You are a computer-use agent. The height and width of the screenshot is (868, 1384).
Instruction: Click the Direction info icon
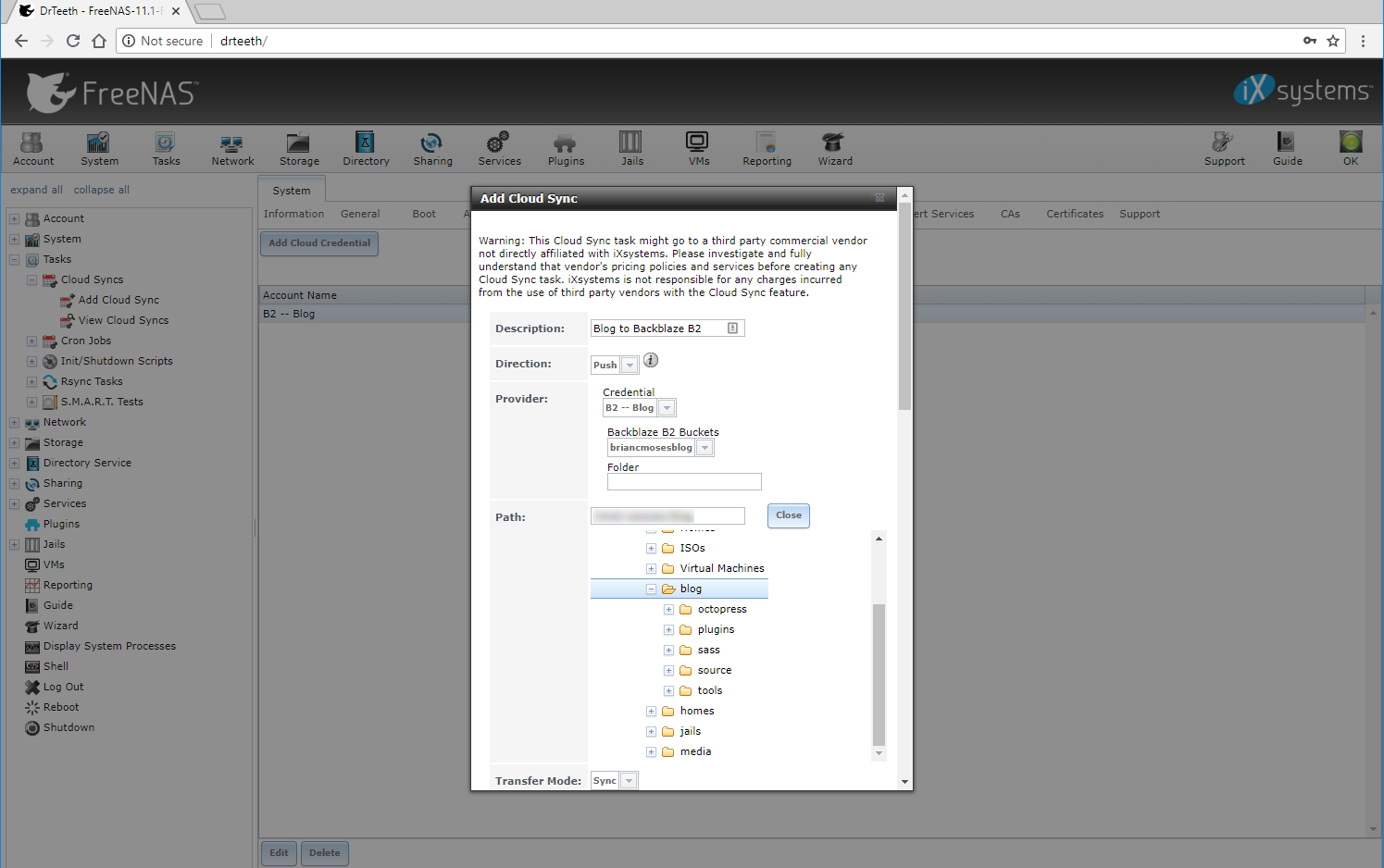click(x=651, y=360)
